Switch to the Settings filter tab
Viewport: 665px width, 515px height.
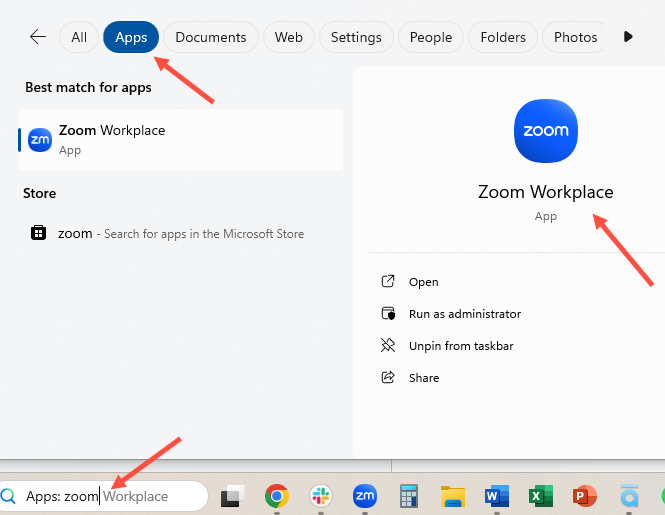(356, 37)
